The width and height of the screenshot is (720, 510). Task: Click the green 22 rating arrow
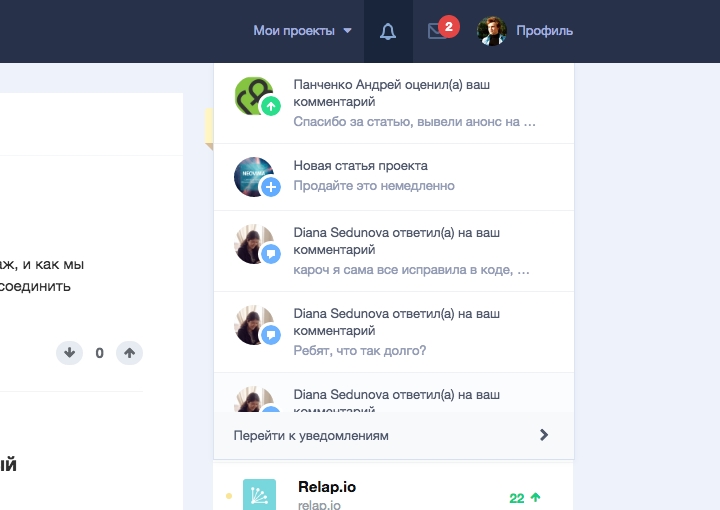pyautogui.click(x=536, y=497)
